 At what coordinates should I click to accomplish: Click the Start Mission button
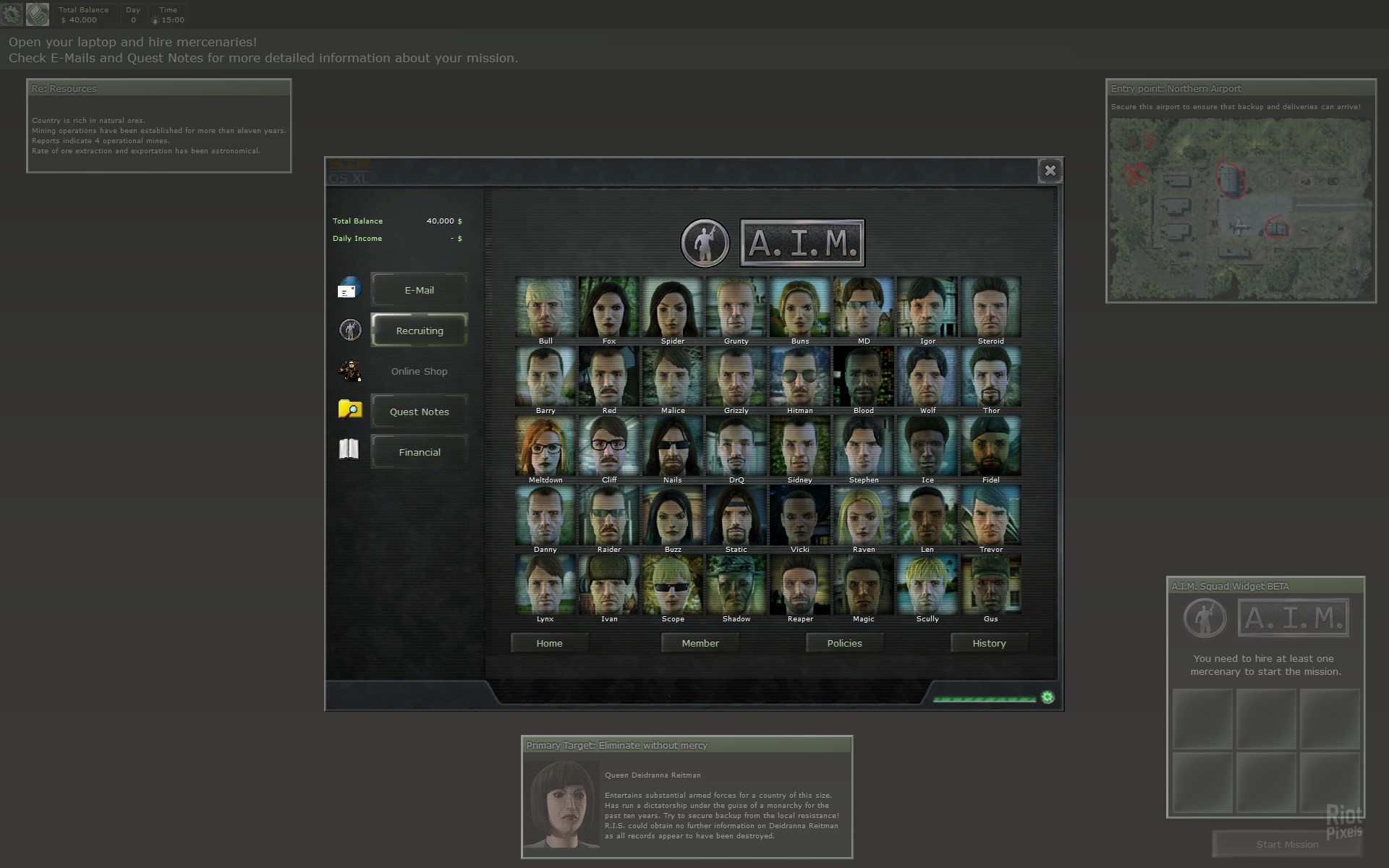pyautogui.click(x=1288, y=844)
